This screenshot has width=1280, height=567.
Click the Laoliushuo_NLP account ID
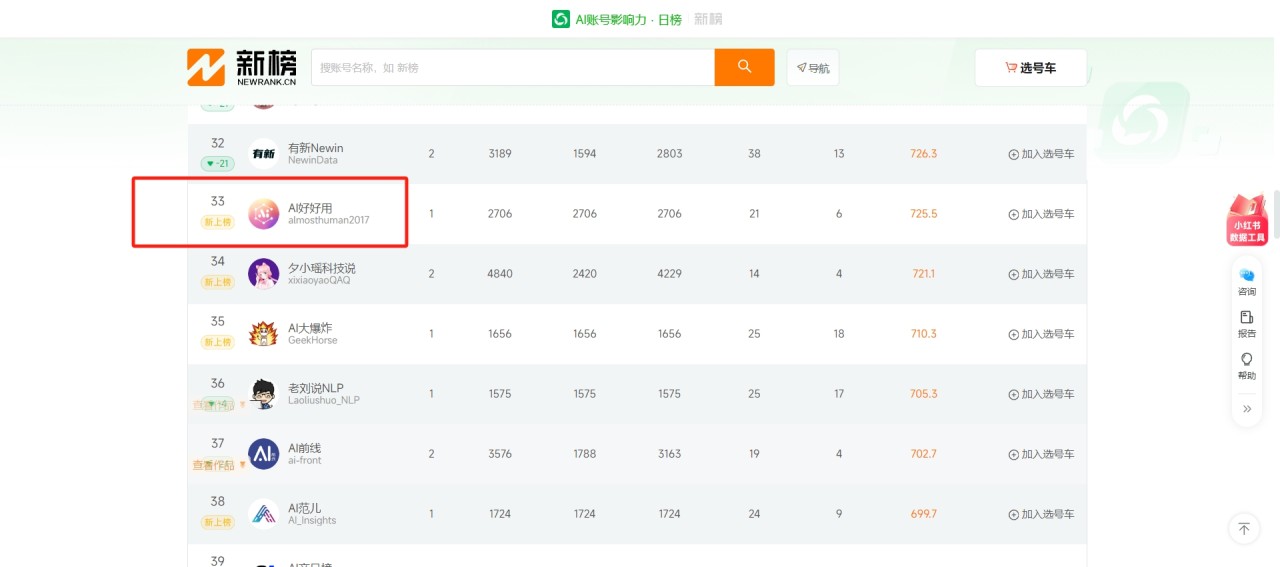[x=324, y=400]
